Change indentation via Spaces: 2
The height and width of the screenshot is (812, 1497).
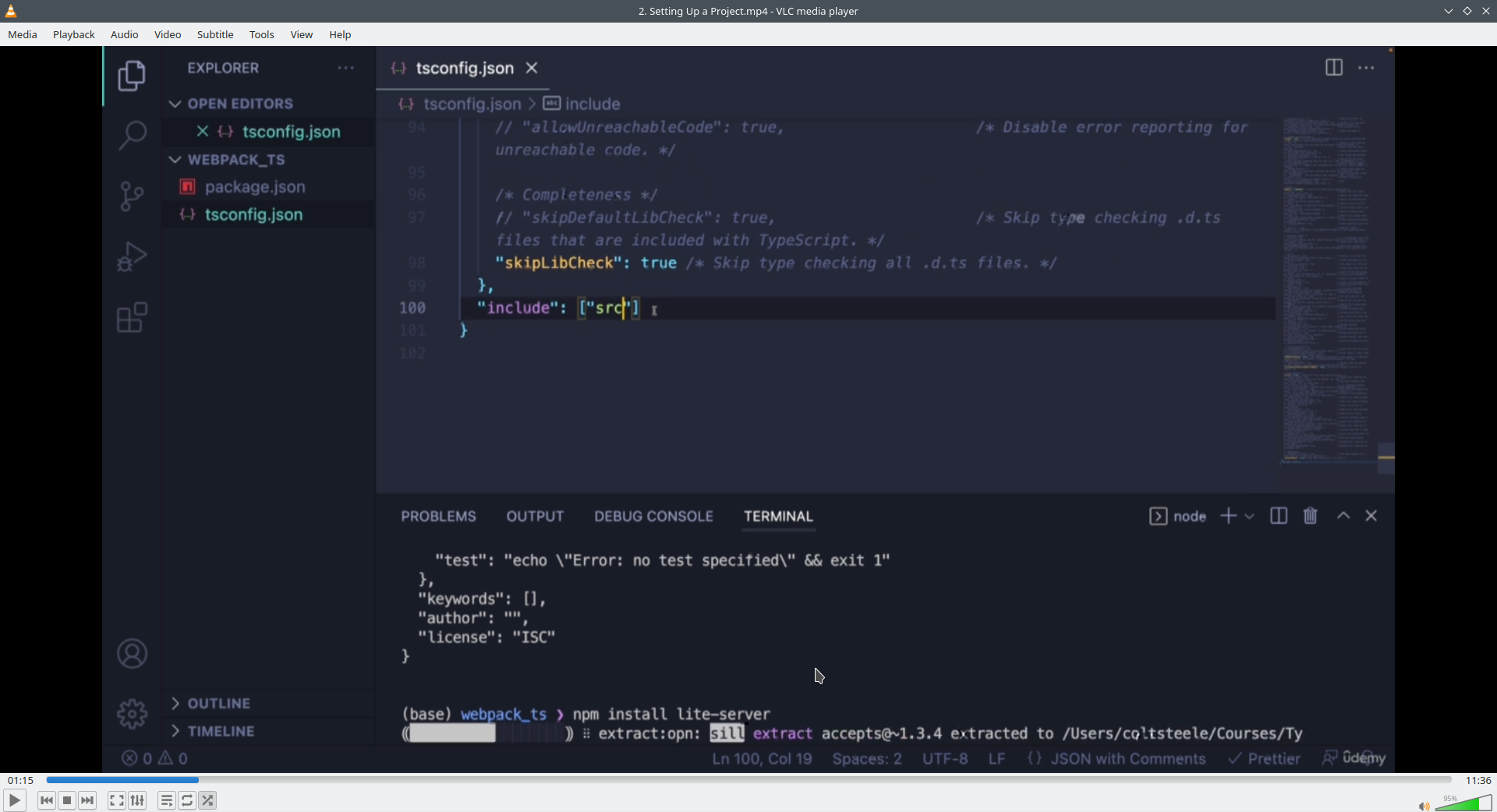[x=867, y=759]
